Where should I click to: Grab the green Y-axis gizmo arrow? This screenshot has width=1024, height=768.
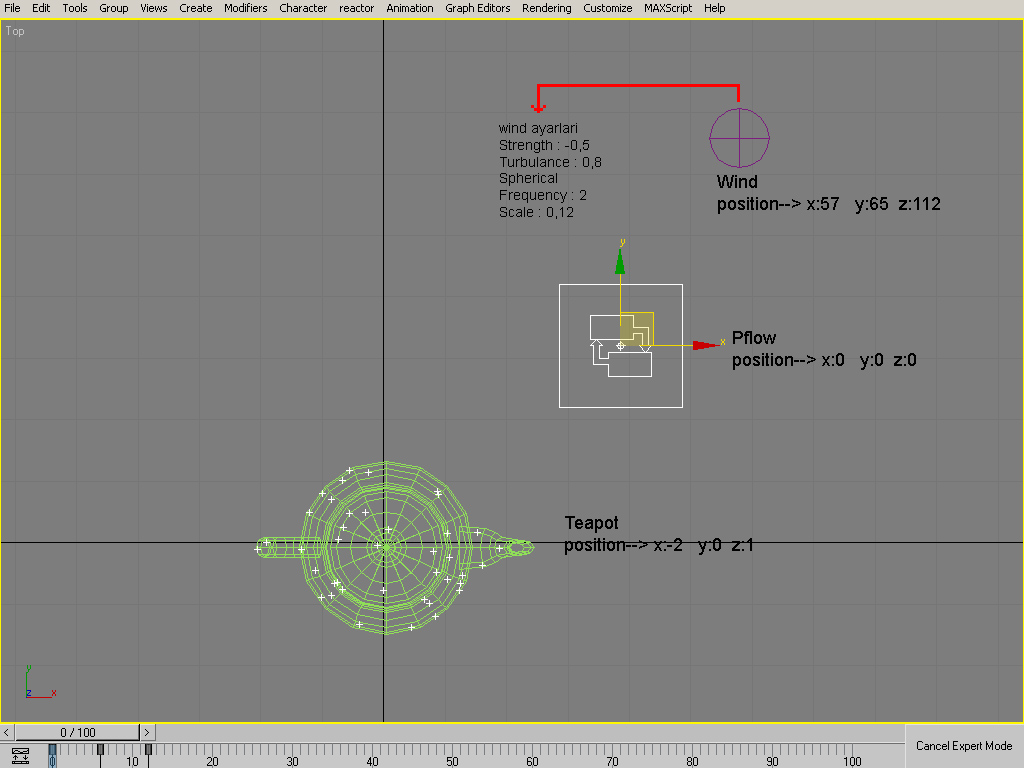[x=620, y=261]
